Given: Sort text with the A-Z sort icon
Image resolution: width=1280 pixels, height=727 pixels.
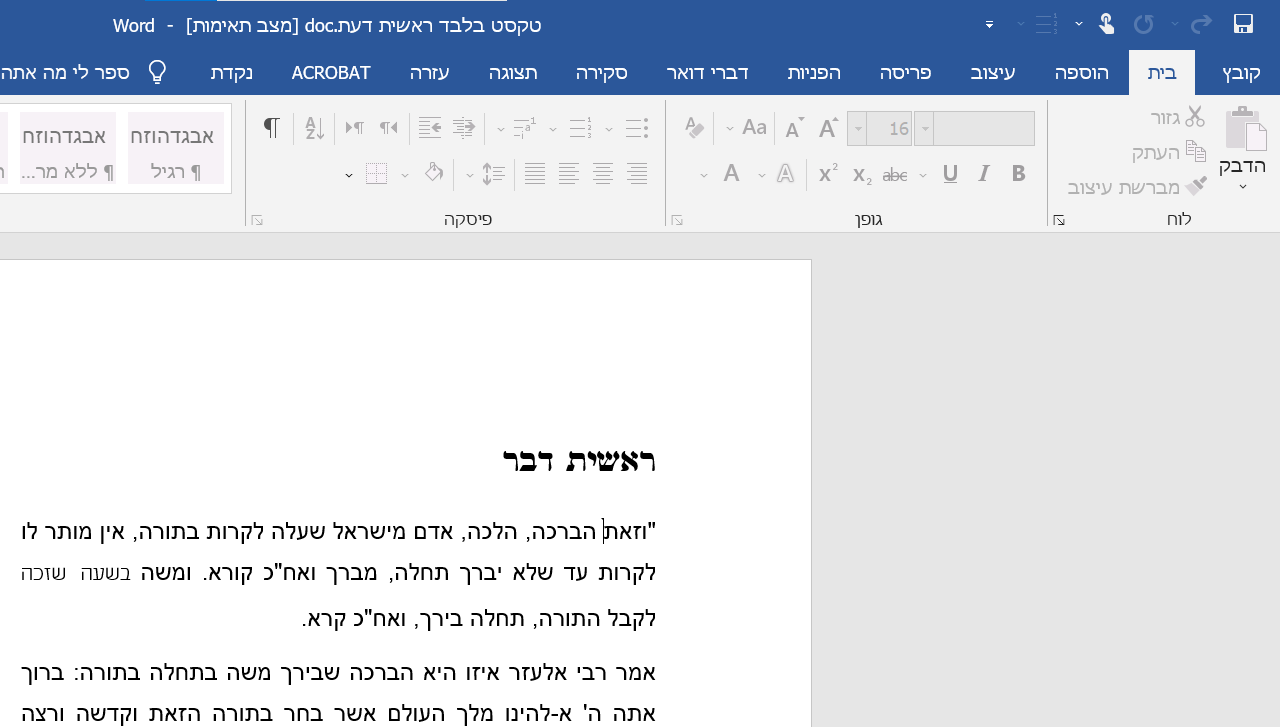Looking at the screenshot, I should [314, 128].
